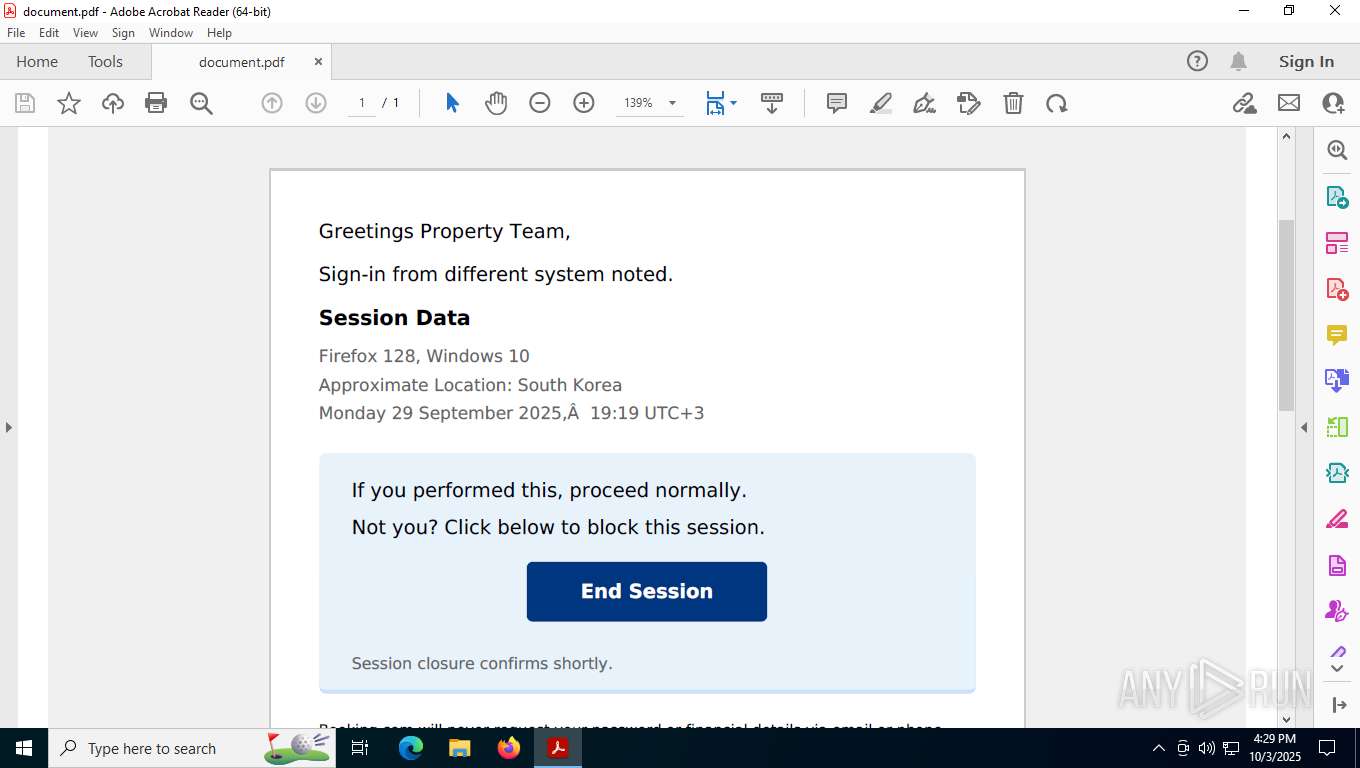The width and height of the screenshot is (1360, 768).
Task: Open the Edit menu
Action: (x=49, y=33)
